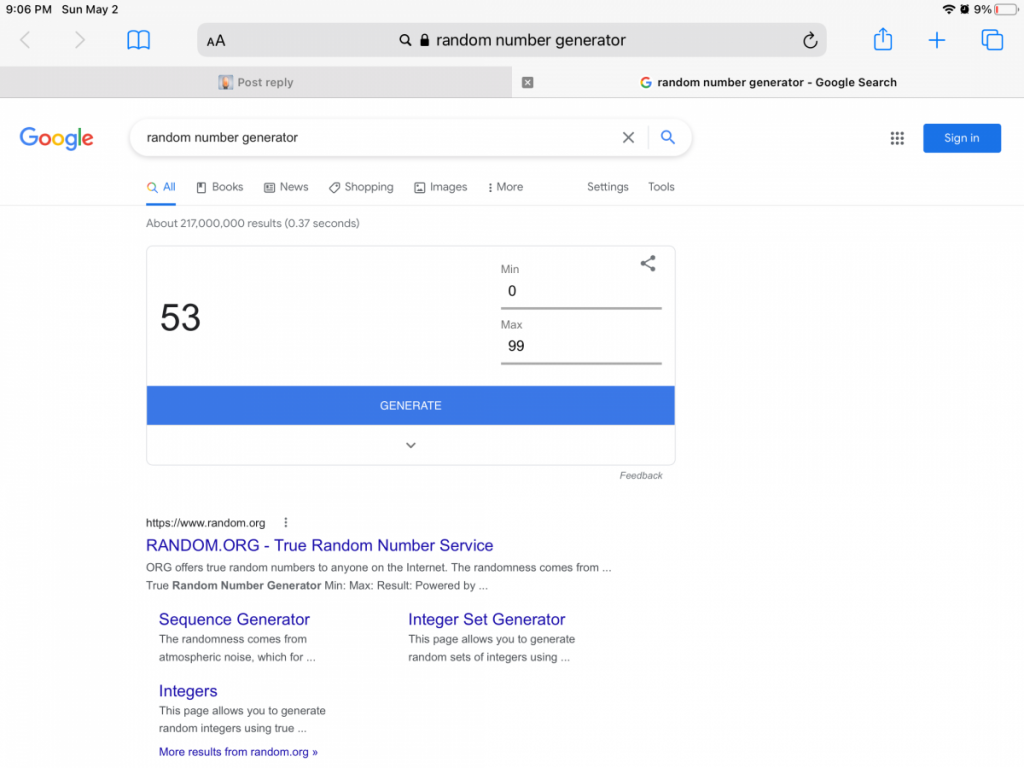Open Google apps grid icon
1024x768 pixels.
[897, 138]
